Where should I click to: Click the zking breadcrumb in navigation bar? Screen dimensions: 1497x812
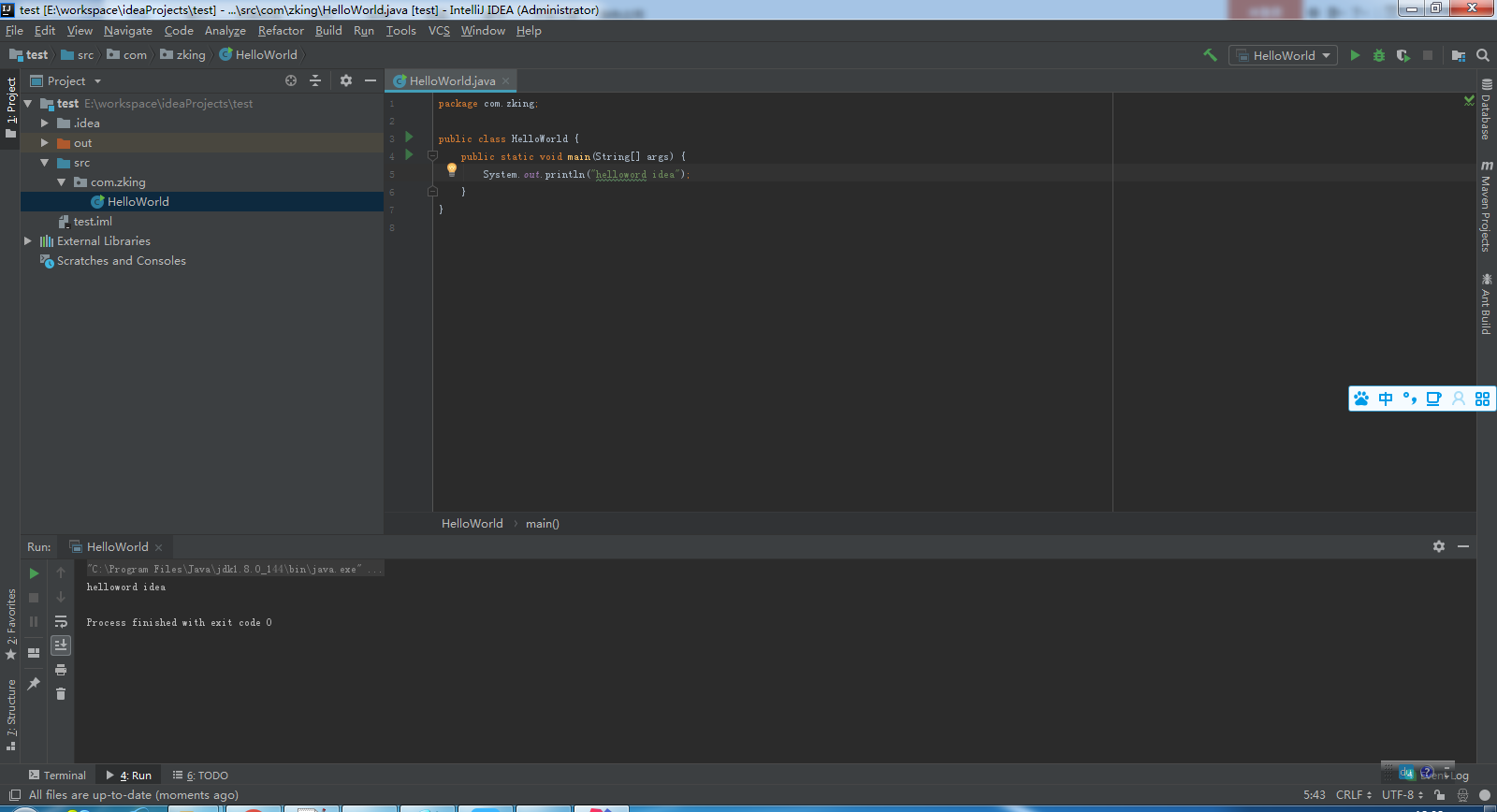click(183, 55)
